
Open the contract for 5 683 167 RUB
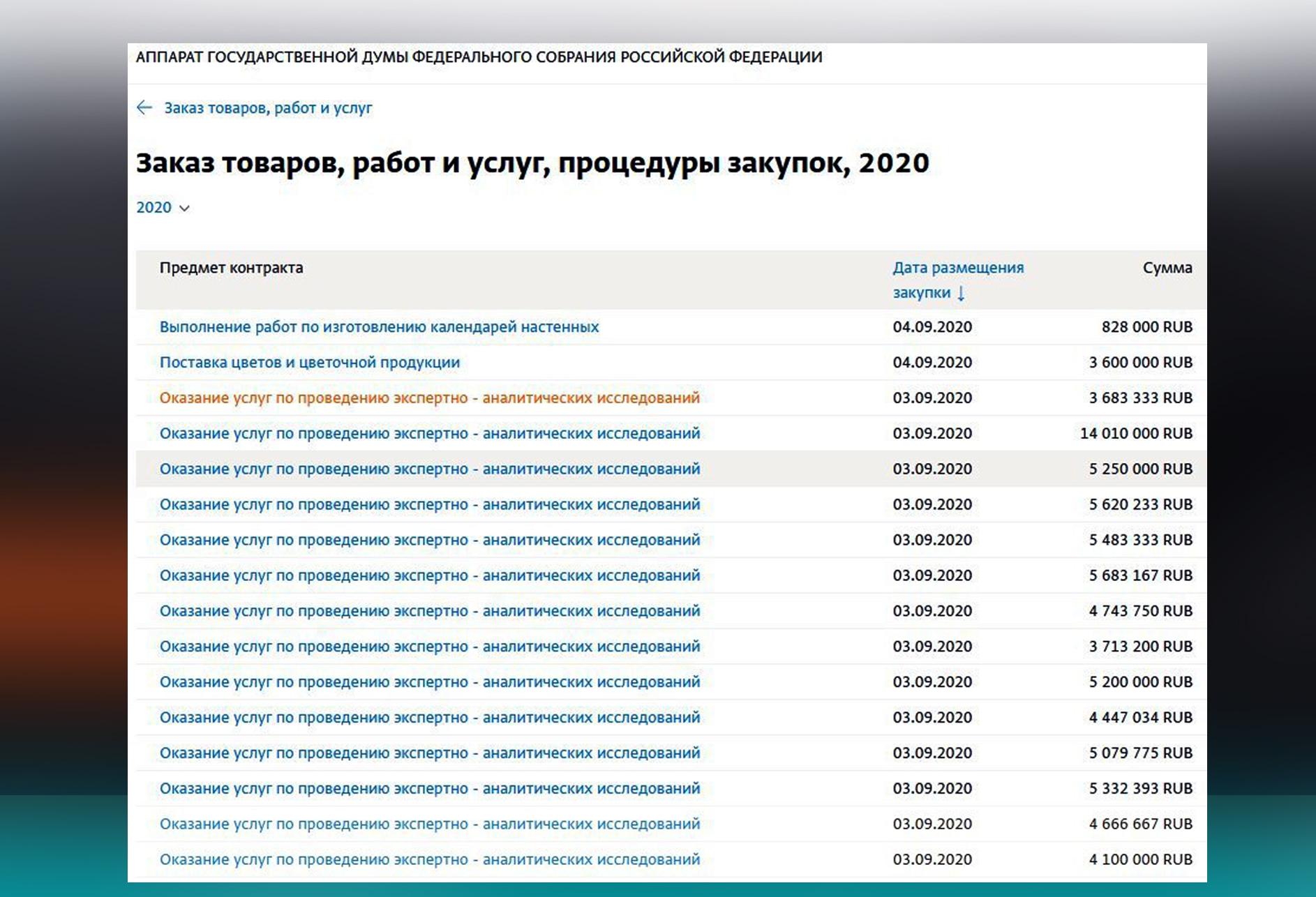pos(429,576)
